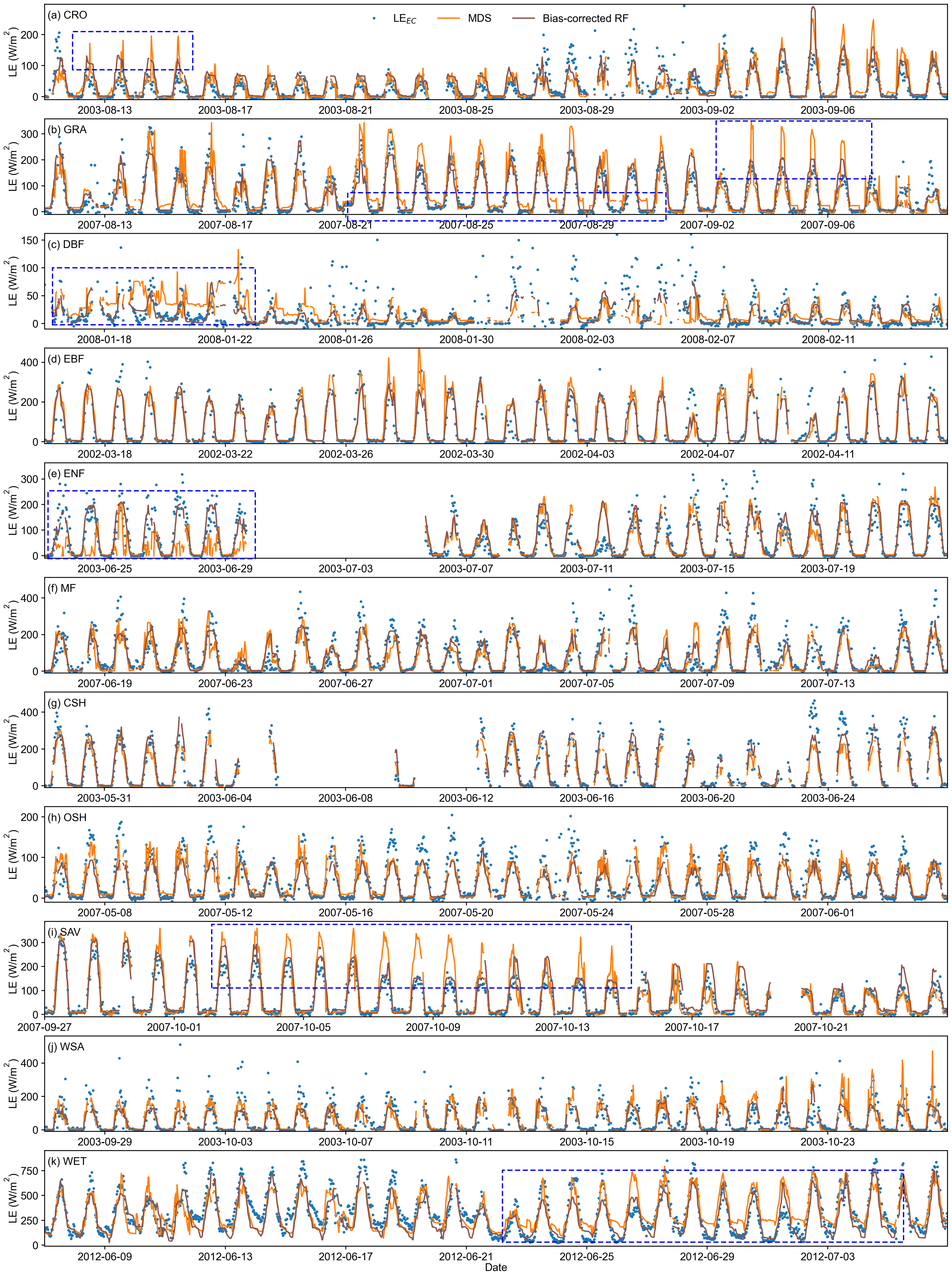The width and height of the screenshot is (952, 1275).
Task: Click the brown Bias-corrected RF legend line
Action: (523, 18)
